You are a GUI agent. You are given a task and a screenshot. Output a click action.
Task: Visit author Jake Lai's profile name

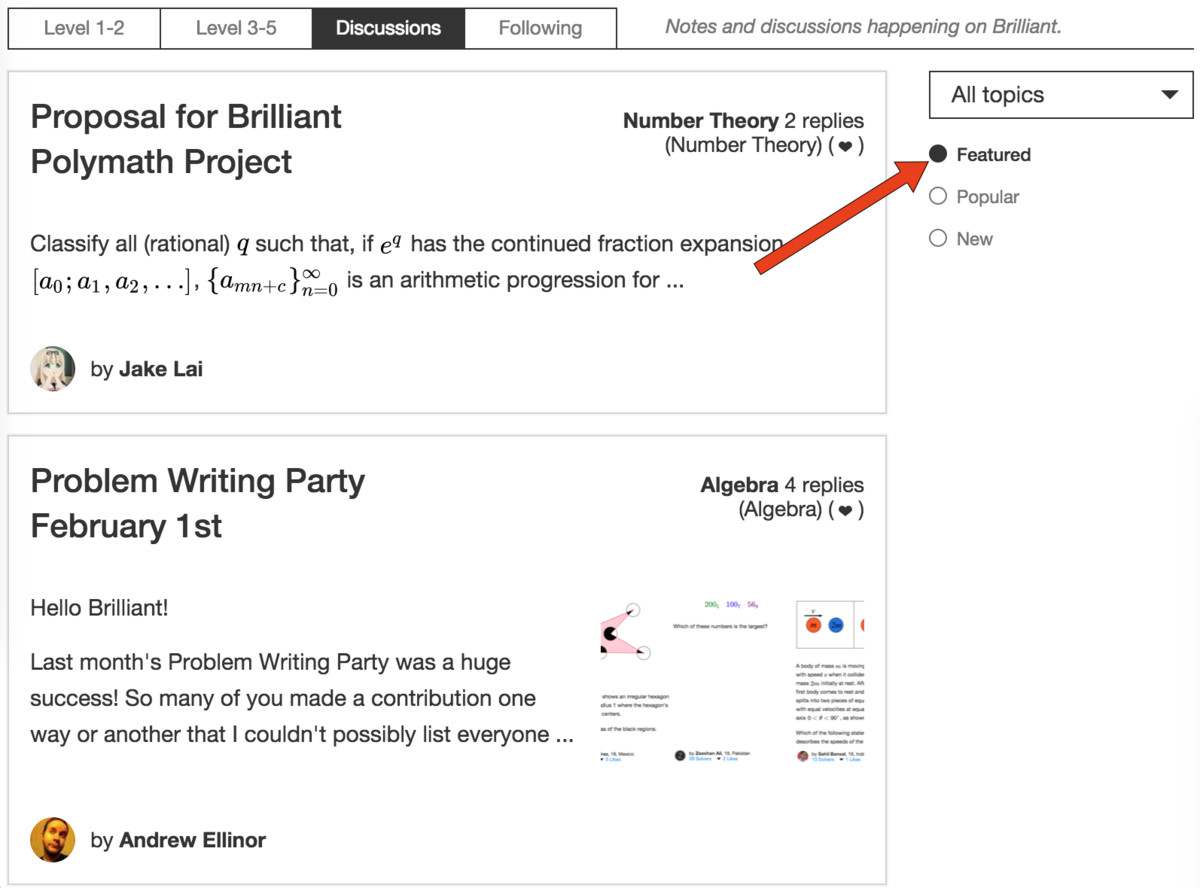(161, 369)
